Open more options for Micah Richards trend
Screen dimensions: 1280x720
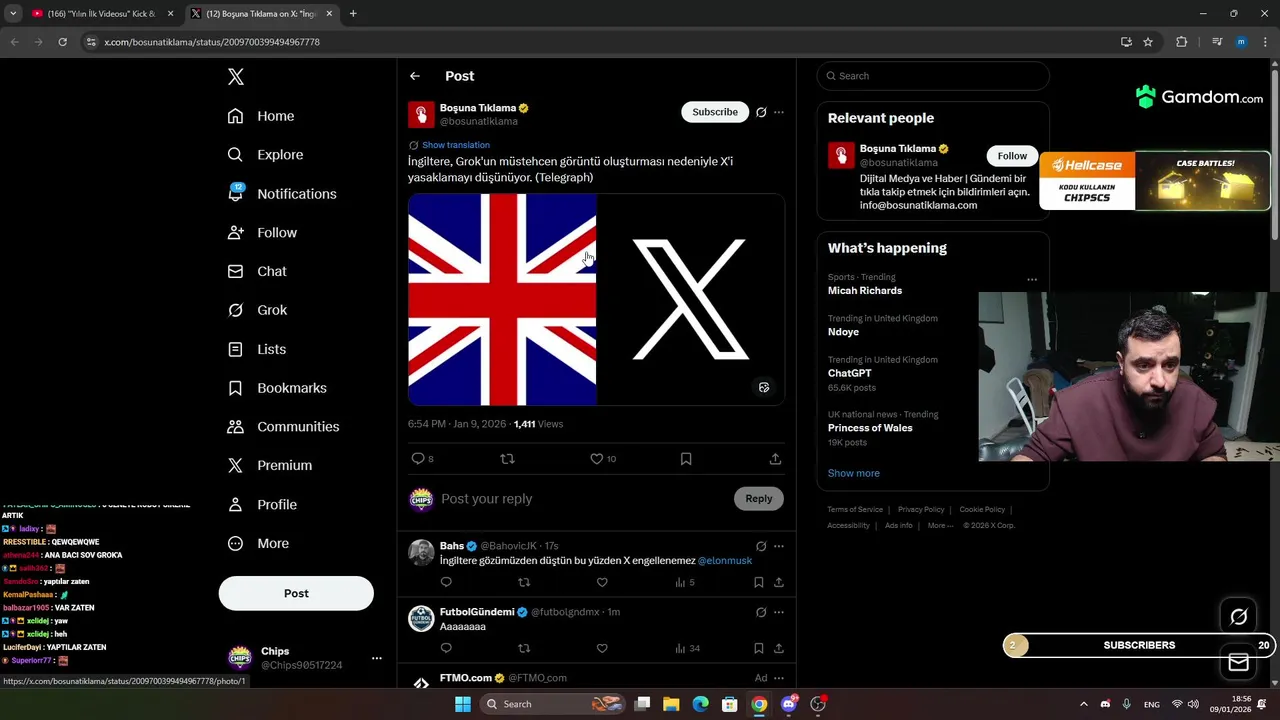1032,279
